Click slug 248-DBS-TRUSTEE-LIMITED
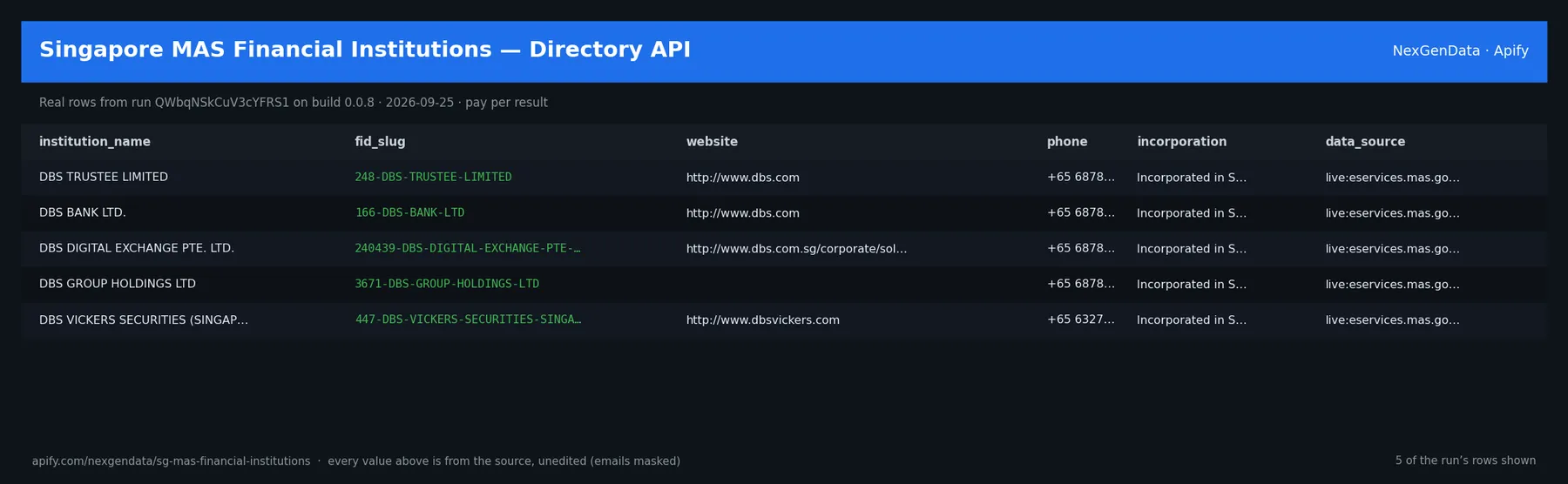This screenshot has height=484, width=1568. (433, 178)
